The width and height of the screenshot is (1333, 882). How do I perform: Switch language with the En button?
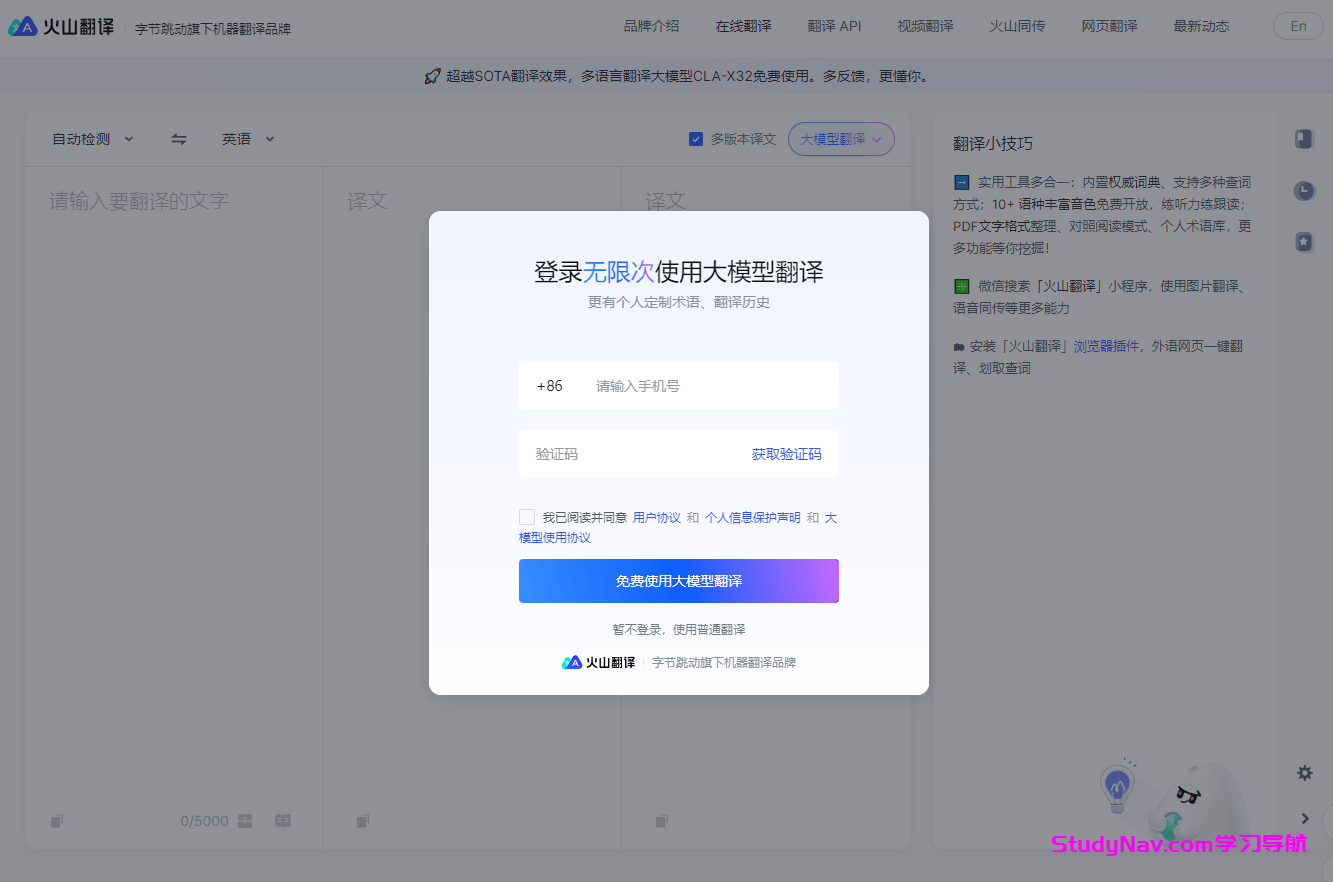pyautogui.click(x=1298, y=26)
